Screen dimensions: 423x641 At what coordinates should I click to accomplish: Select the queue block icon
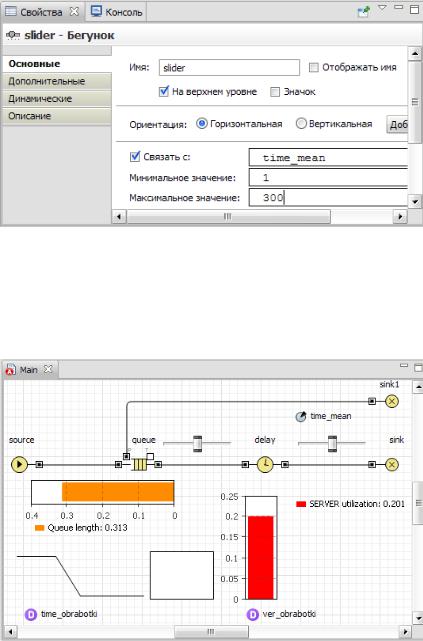[139, 464]
